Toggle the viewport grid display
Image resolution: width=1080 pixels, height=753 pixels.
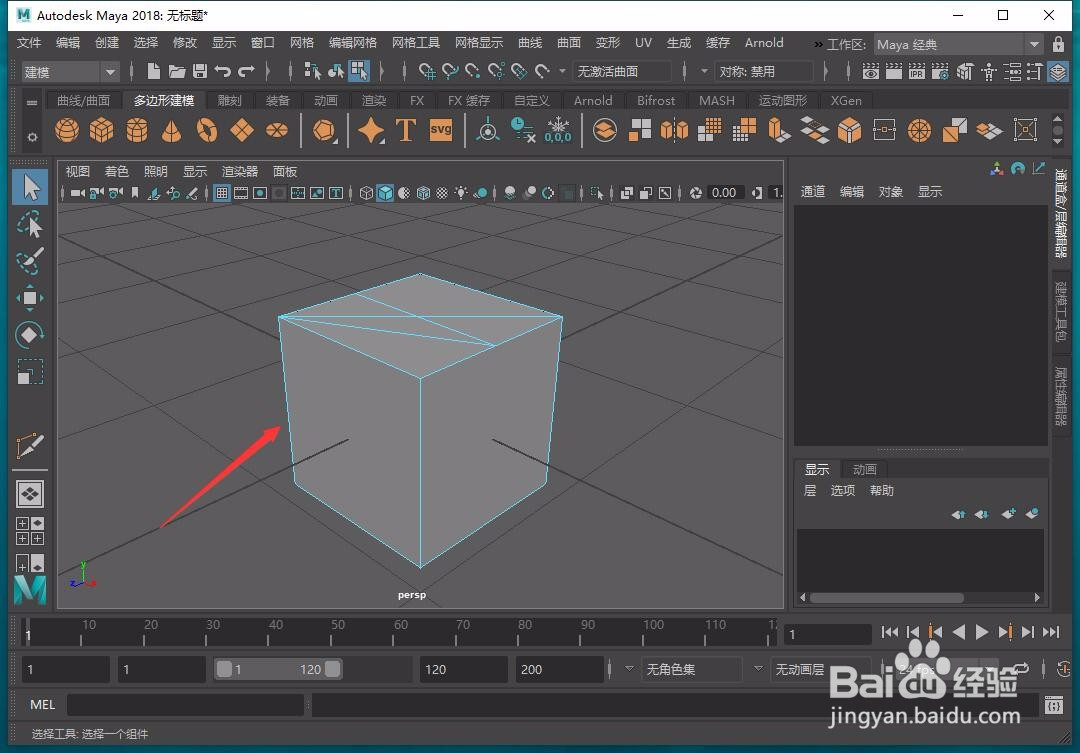[x=222, y=192]
